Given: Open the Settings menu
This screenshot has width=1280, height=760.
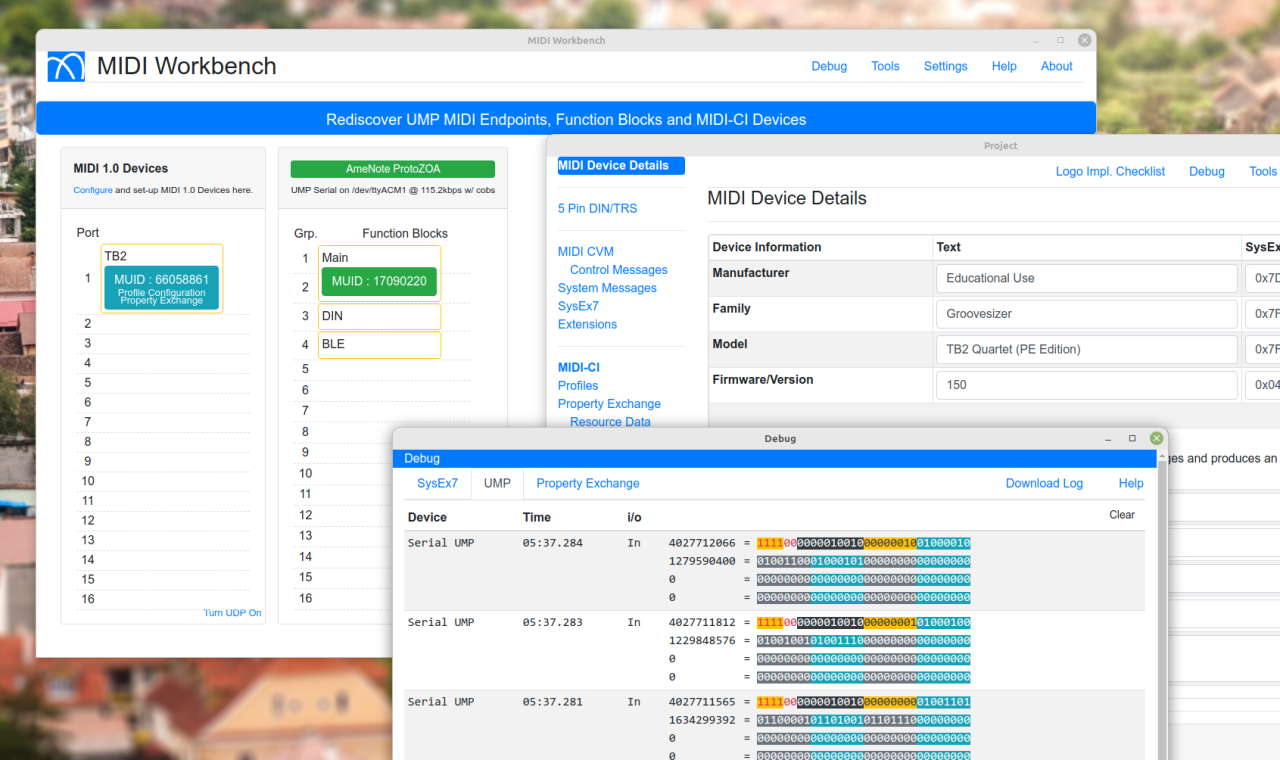Looking at the screenshot, I should 945,66.
